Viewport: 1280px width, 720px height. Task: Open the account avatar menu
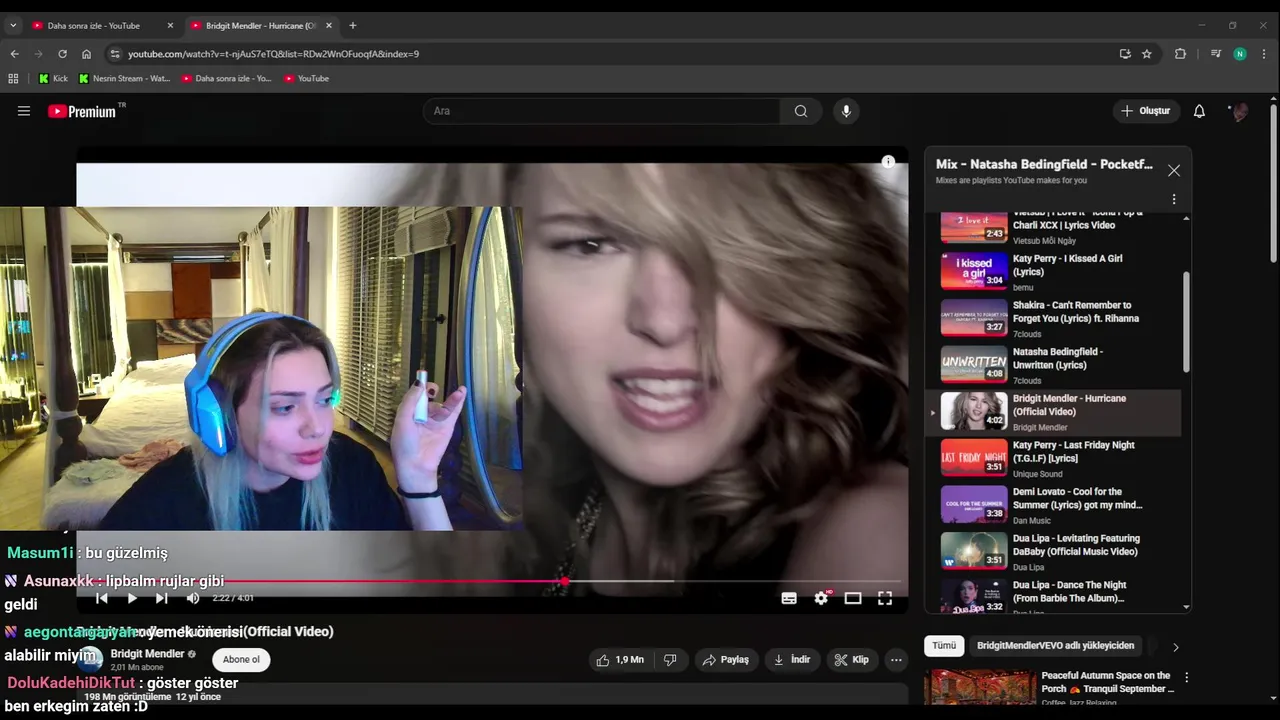(x=1239, y=111)
